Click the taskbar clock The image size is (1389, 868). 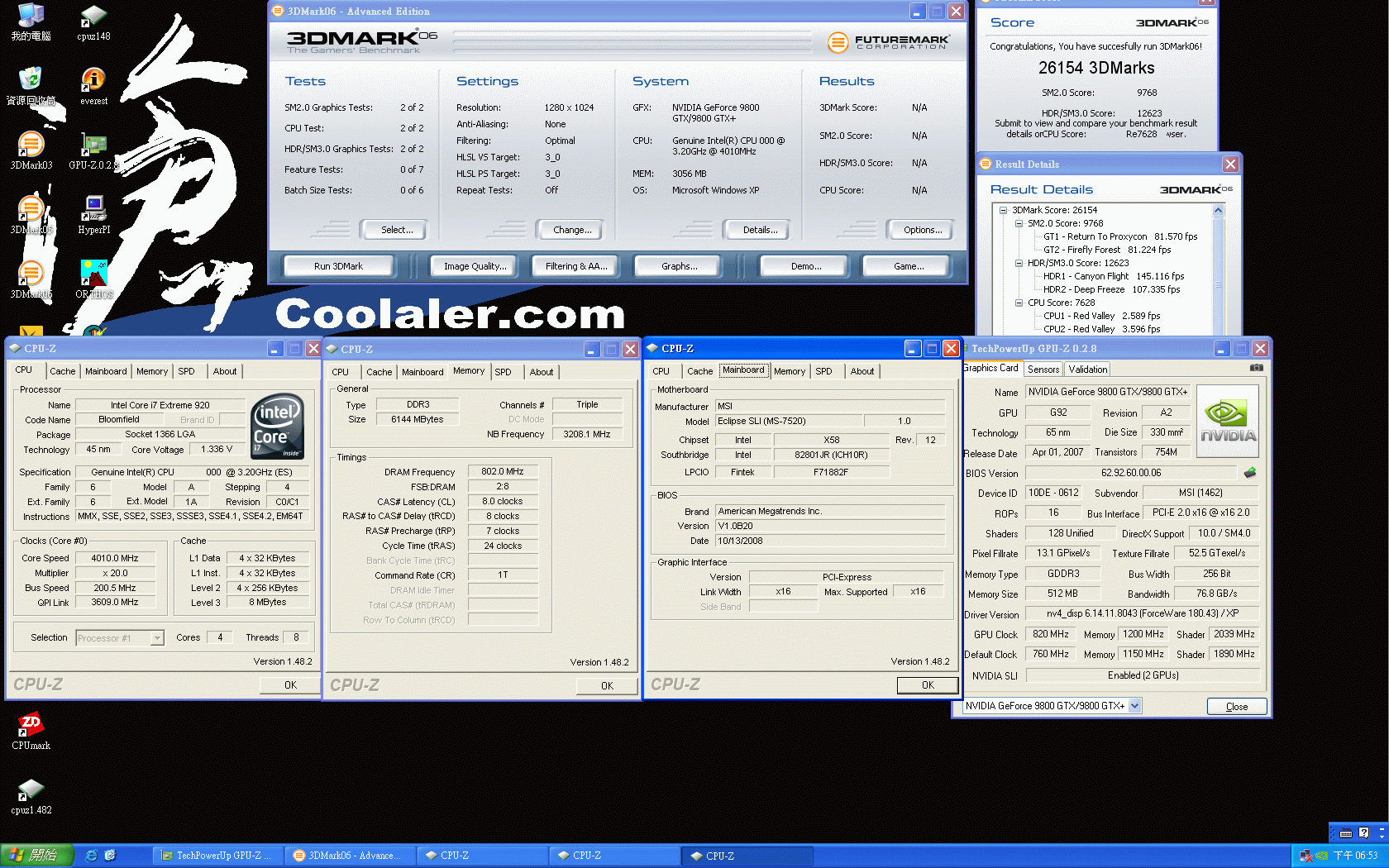coord(1355,856)
